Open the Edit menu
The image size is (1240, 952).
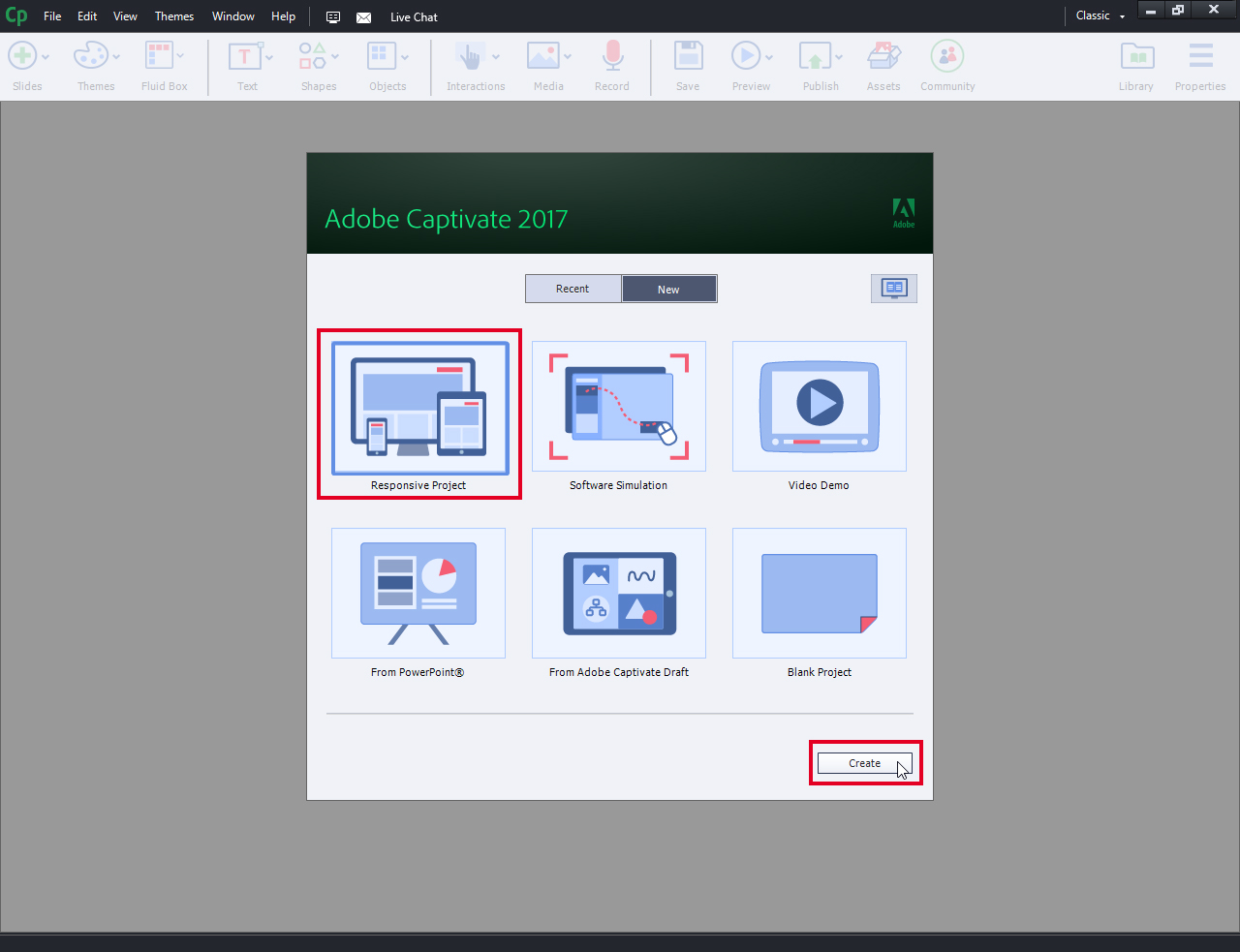[87, 16]
